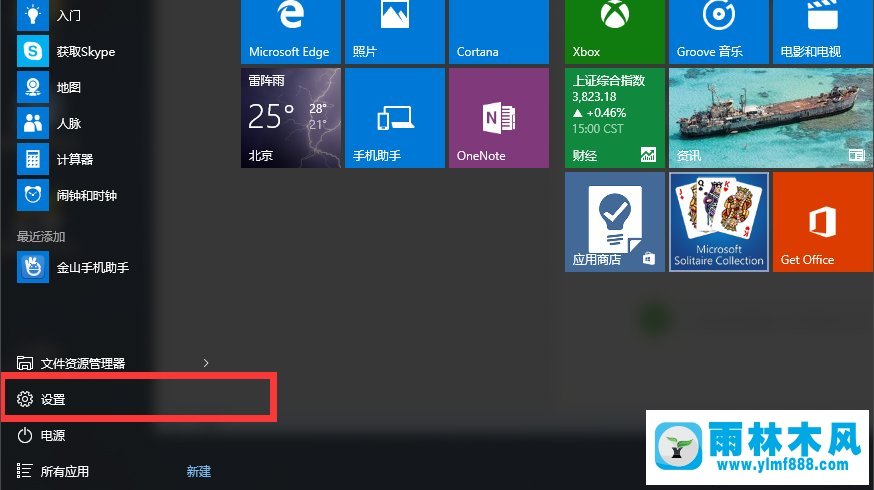
Task: Click the 人脉 text label
Action: pyautogui.click(x=69, y=124)
